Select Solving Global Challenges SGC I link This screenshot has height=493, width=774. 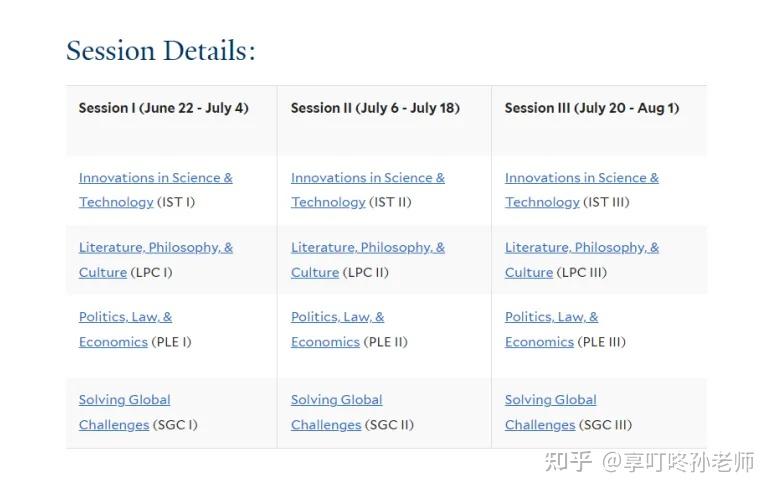(124, 400)
